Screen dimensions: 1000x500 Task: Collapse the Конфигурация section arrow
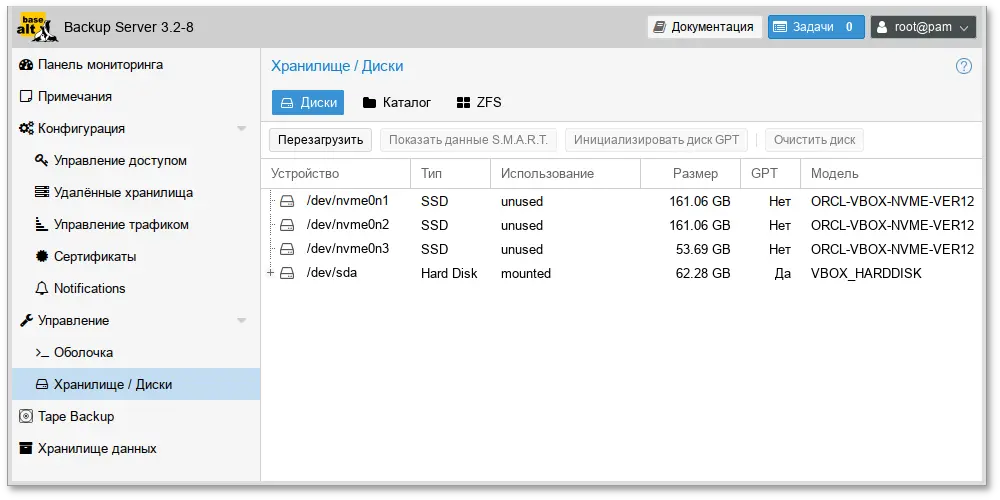[x=241, y=129]
